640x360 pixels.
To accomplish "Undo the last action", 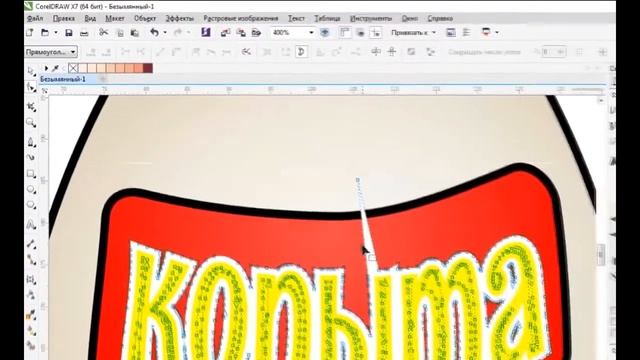I will tap(154, 33).
